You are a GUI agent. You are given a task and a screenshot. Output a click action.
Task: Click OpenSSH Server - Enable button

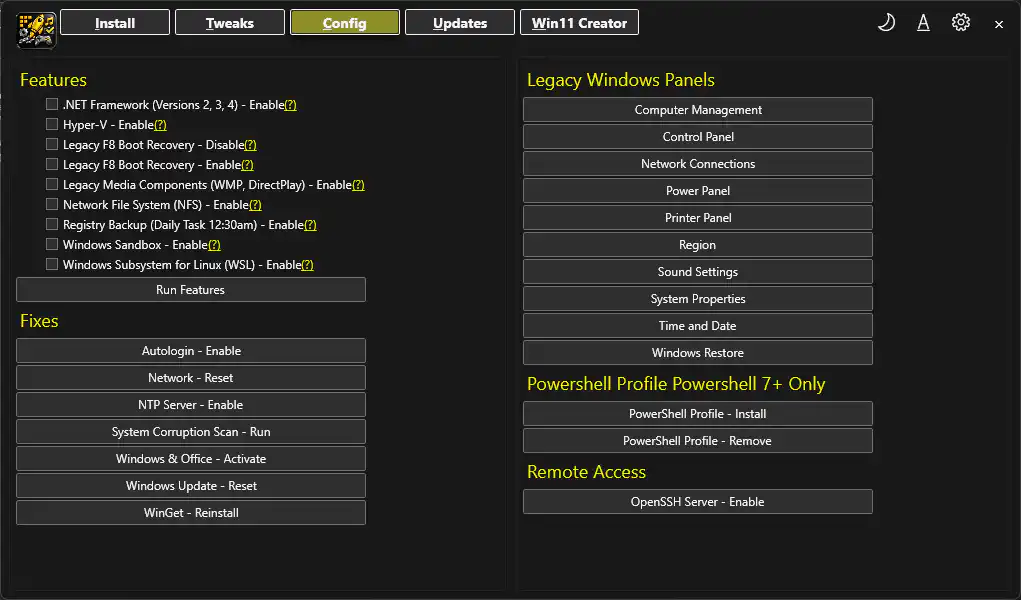tap(698, 502)
